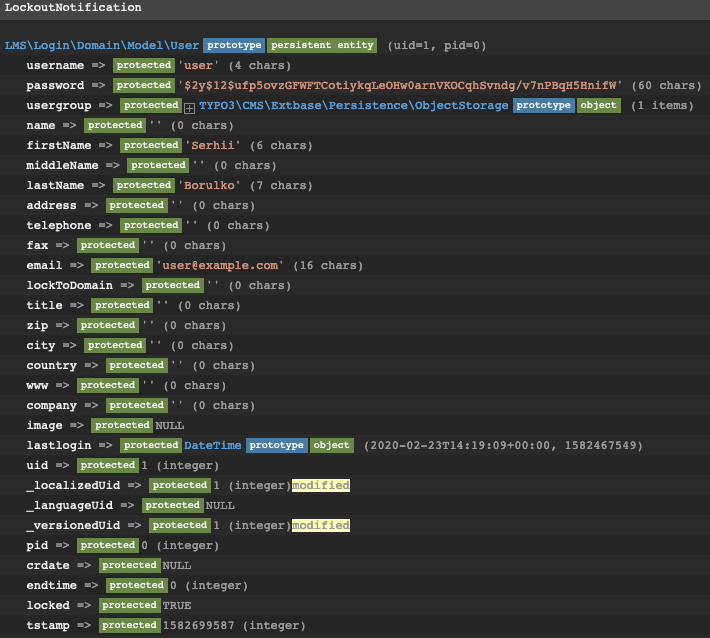Click the lastlogin property name

(x=59, y=446)
